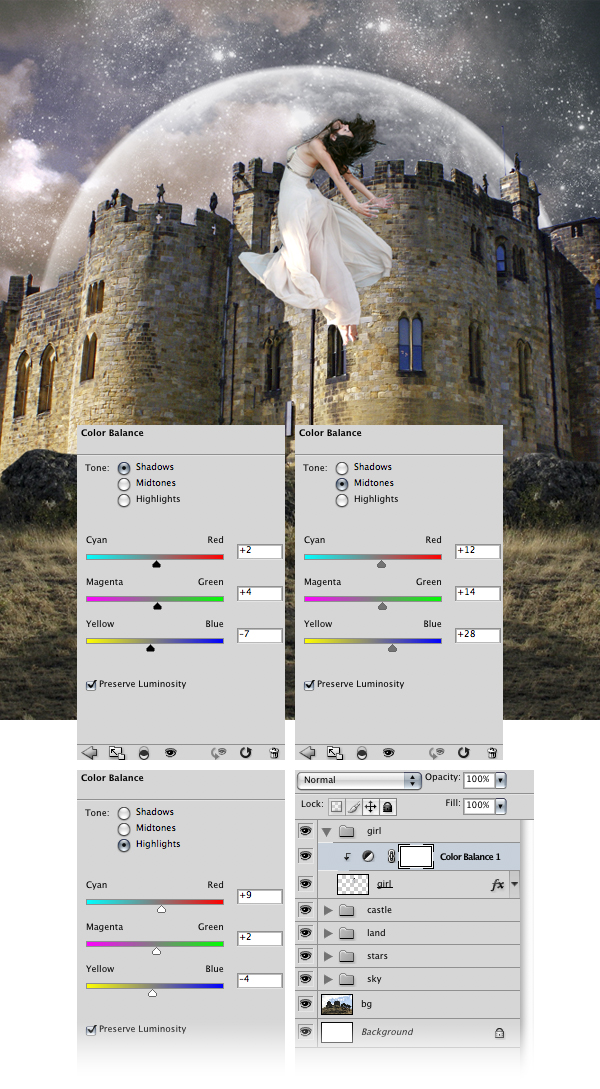Collapse the girl group triangle
The image size is (600, 1089).
326,831
